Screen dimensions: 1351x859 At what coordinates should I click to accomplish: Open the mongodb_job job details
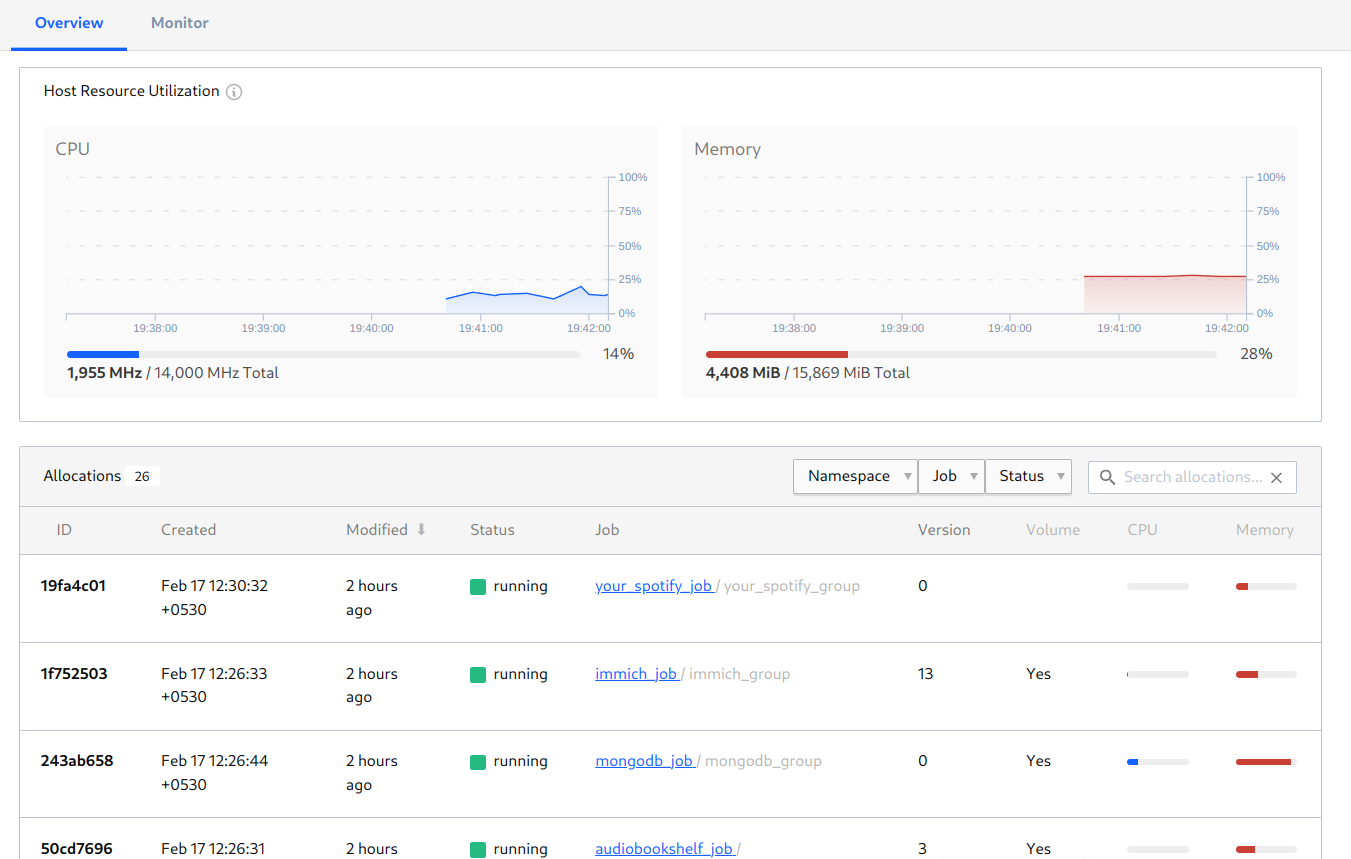coord(645,761)
